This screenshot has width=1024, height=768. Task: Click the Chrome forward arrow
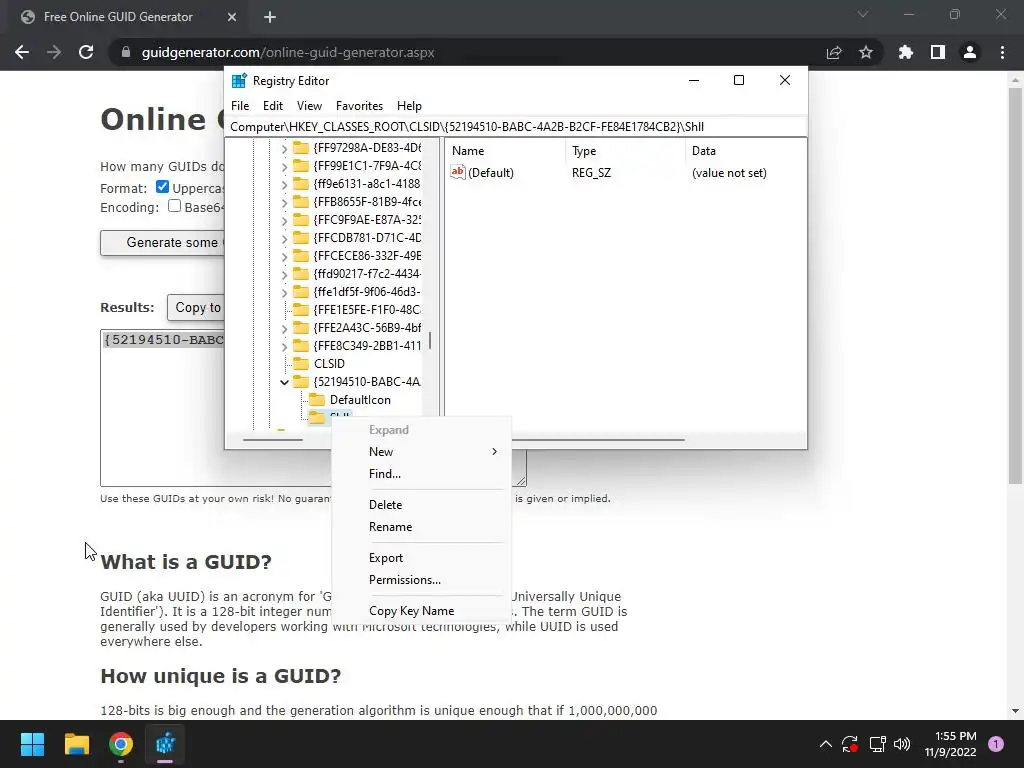click(x=54, y=52)
